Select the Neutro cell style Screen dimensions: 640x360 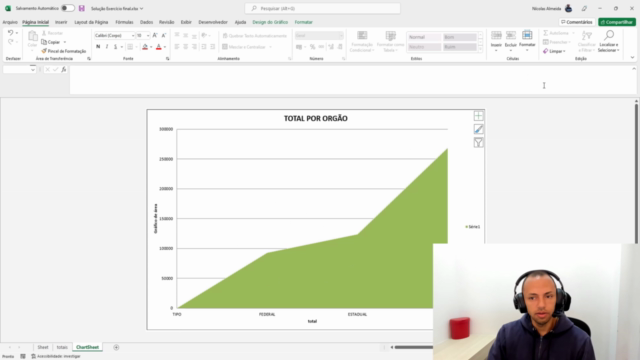(x=424, y=47)
